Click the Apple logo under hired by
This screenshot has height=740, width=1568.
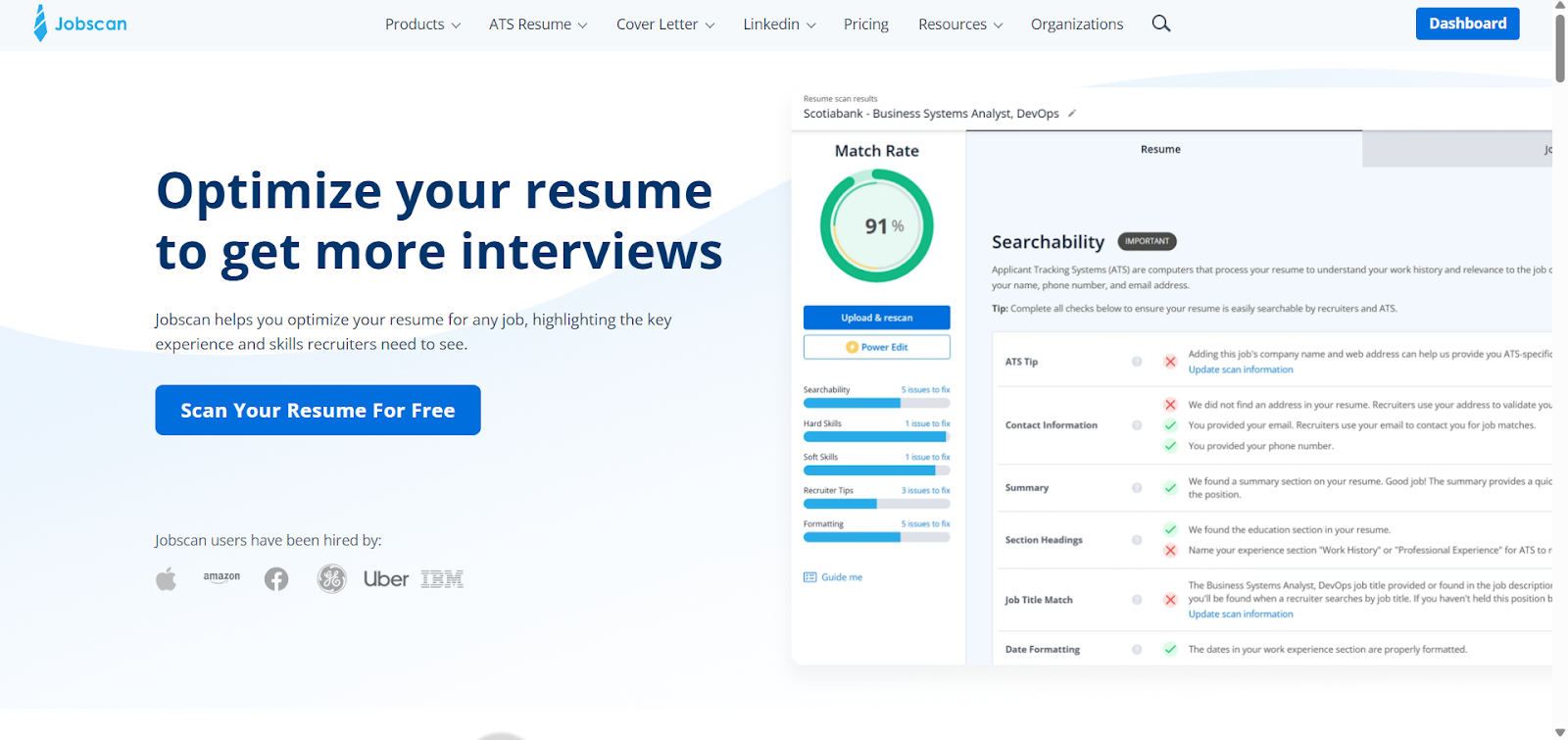pyautogui.click(x=167, y=579)
